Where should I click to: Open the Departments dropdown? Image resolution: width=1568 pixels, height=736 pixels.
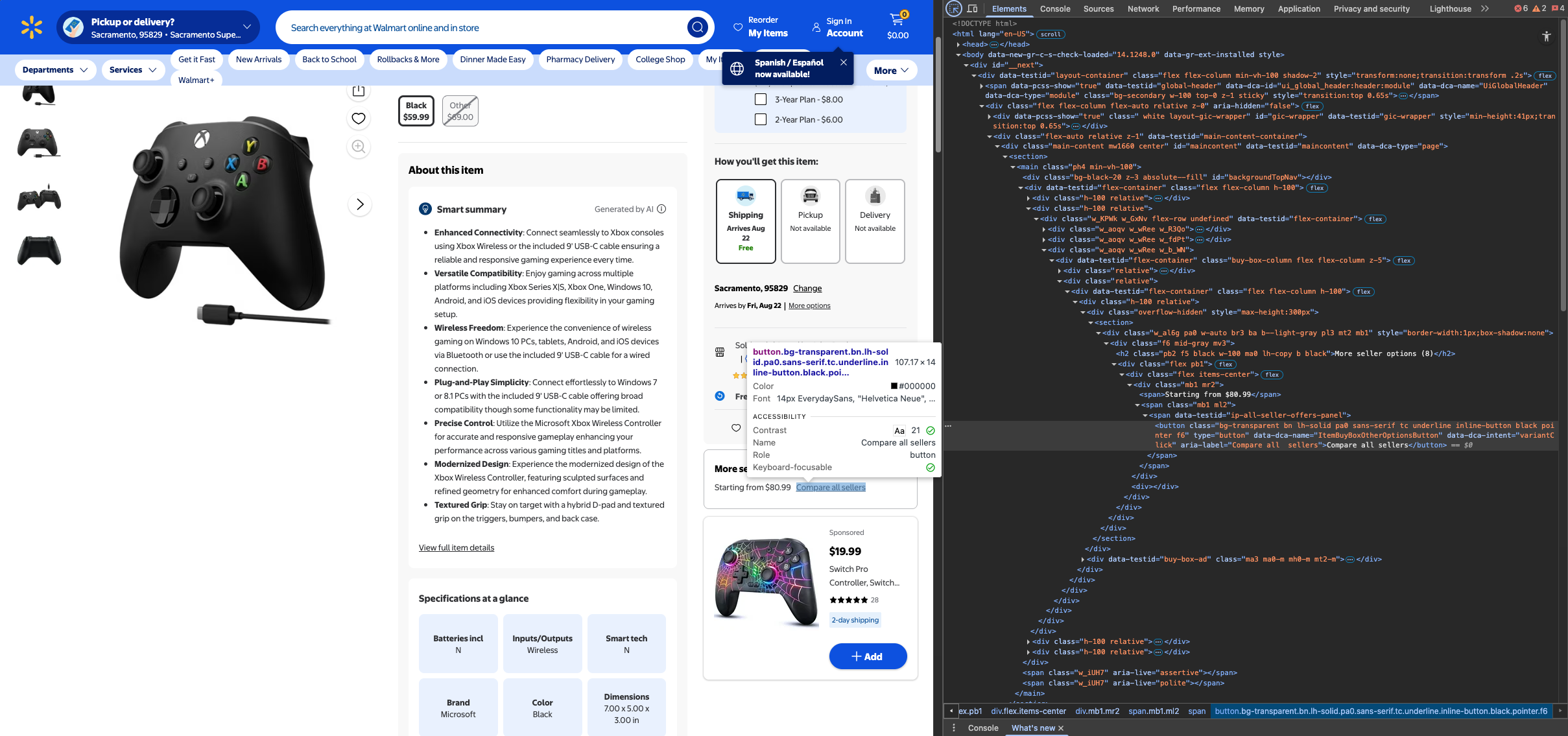tap(55, 69)
